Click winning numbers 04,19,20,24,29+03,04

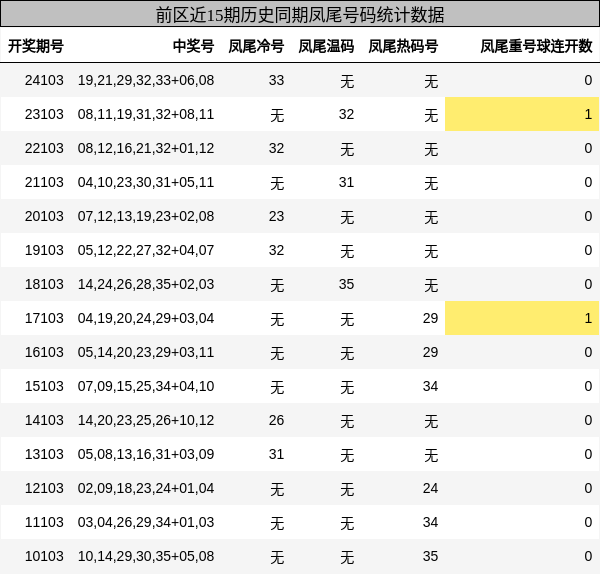146,318
